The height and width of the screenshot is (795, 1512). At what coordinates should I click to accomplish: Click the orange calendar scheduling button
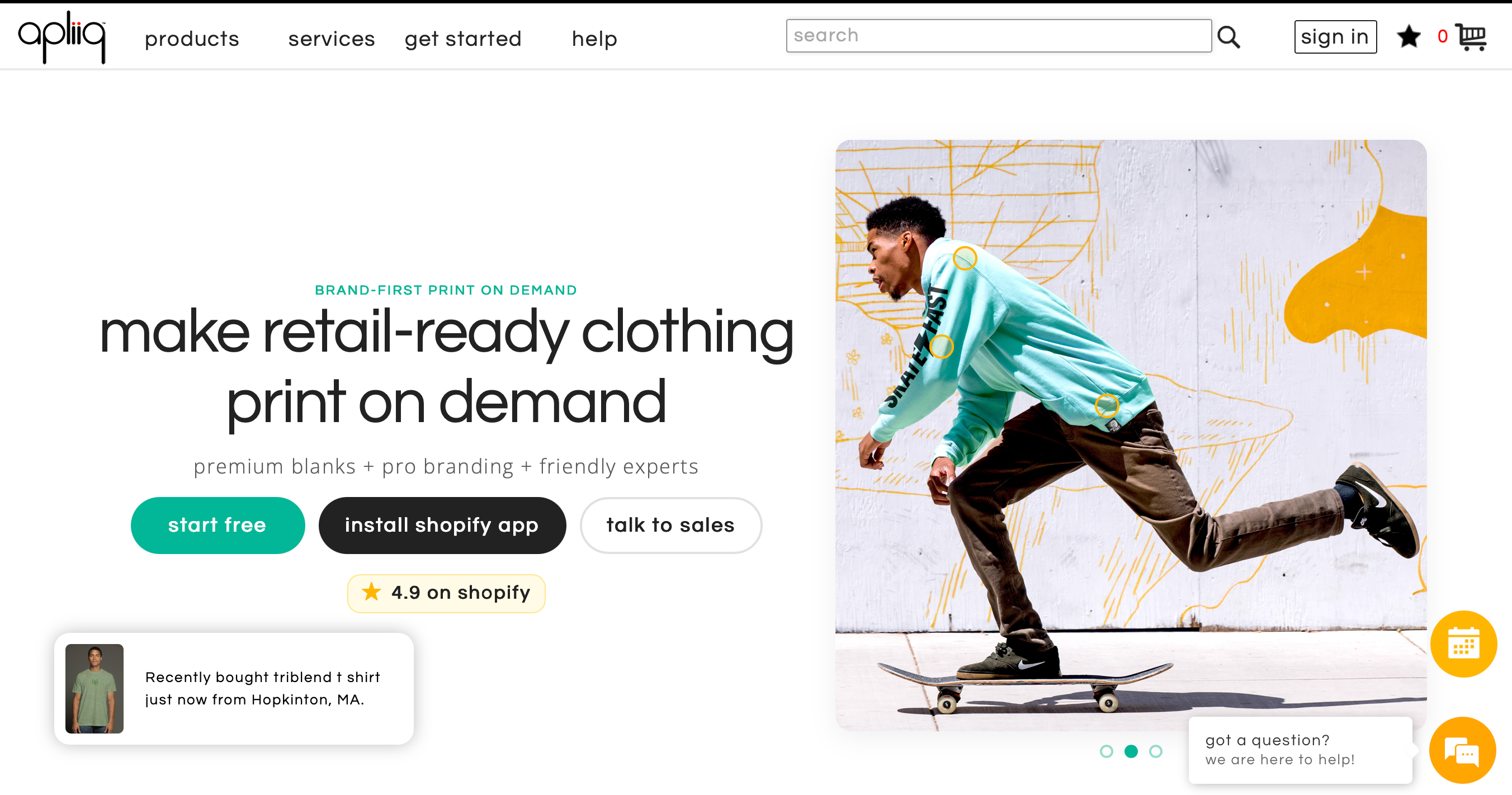coord(1462,644)
